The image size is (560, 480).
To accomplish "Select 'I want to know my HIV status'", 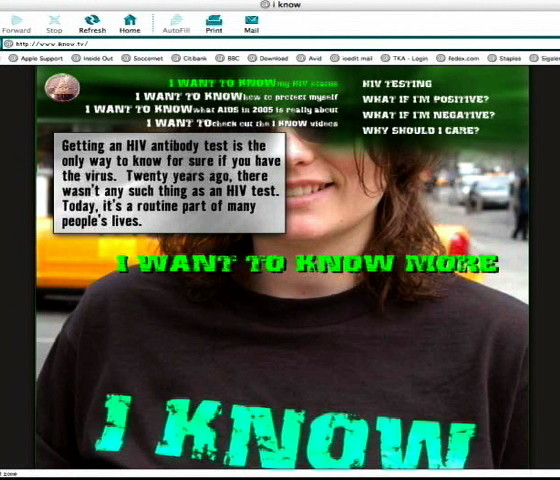I will tap(253, 84).
